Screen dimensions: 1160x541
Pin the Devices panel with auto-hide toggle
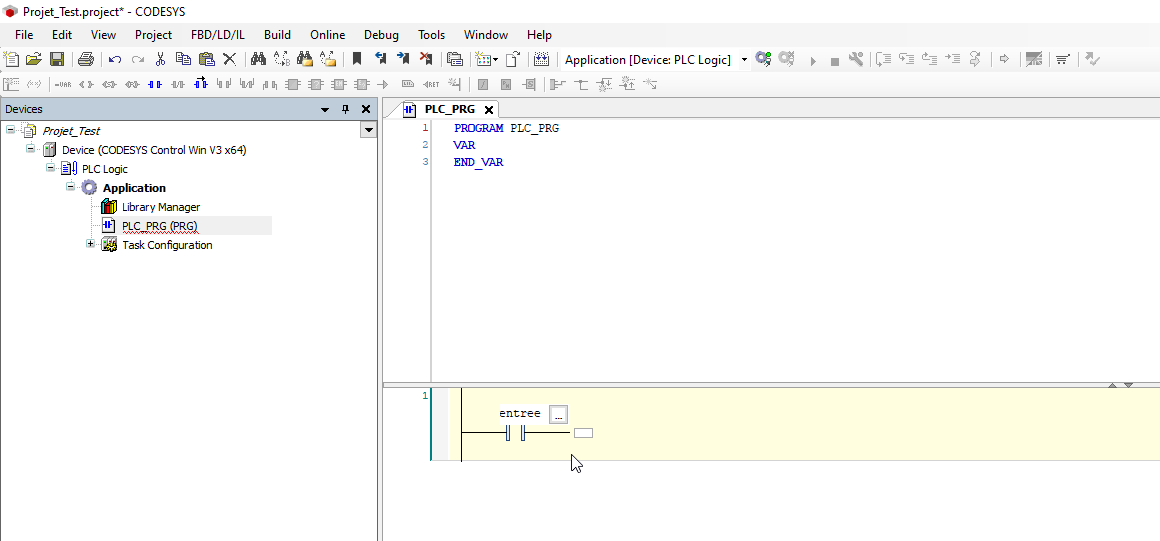[x=346, y=109]
